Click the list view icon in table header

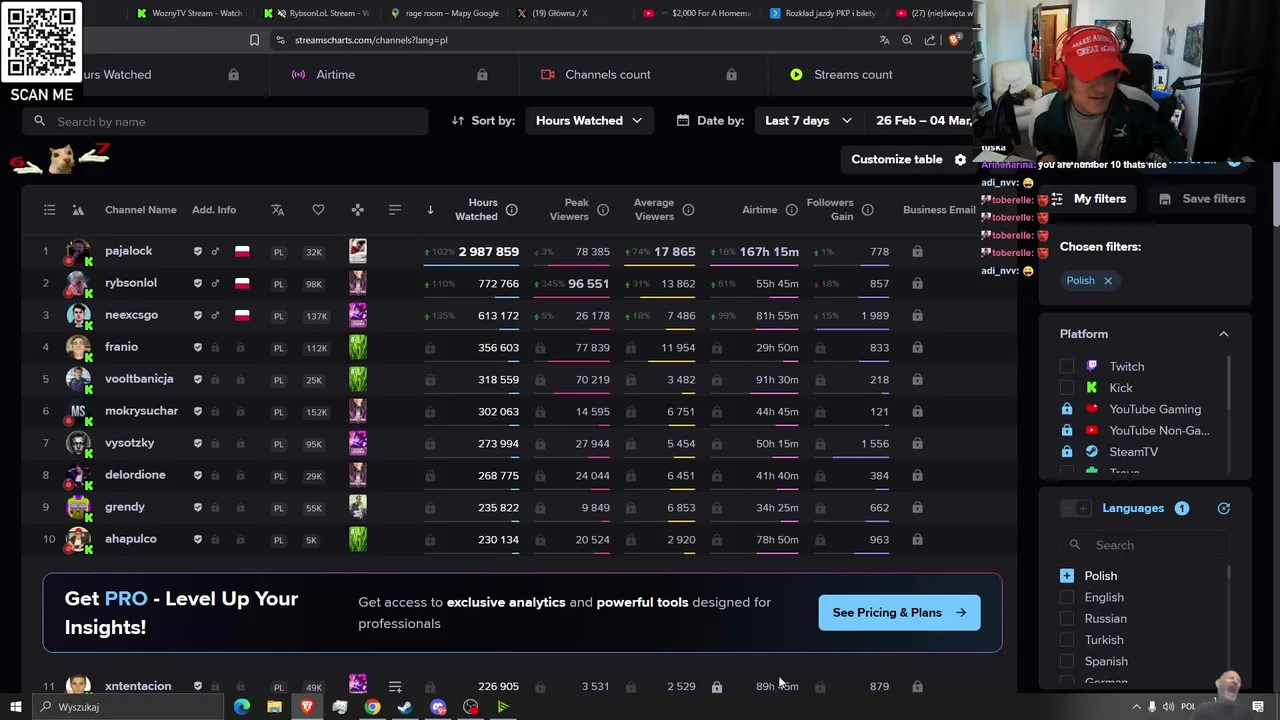click(49, 210)
